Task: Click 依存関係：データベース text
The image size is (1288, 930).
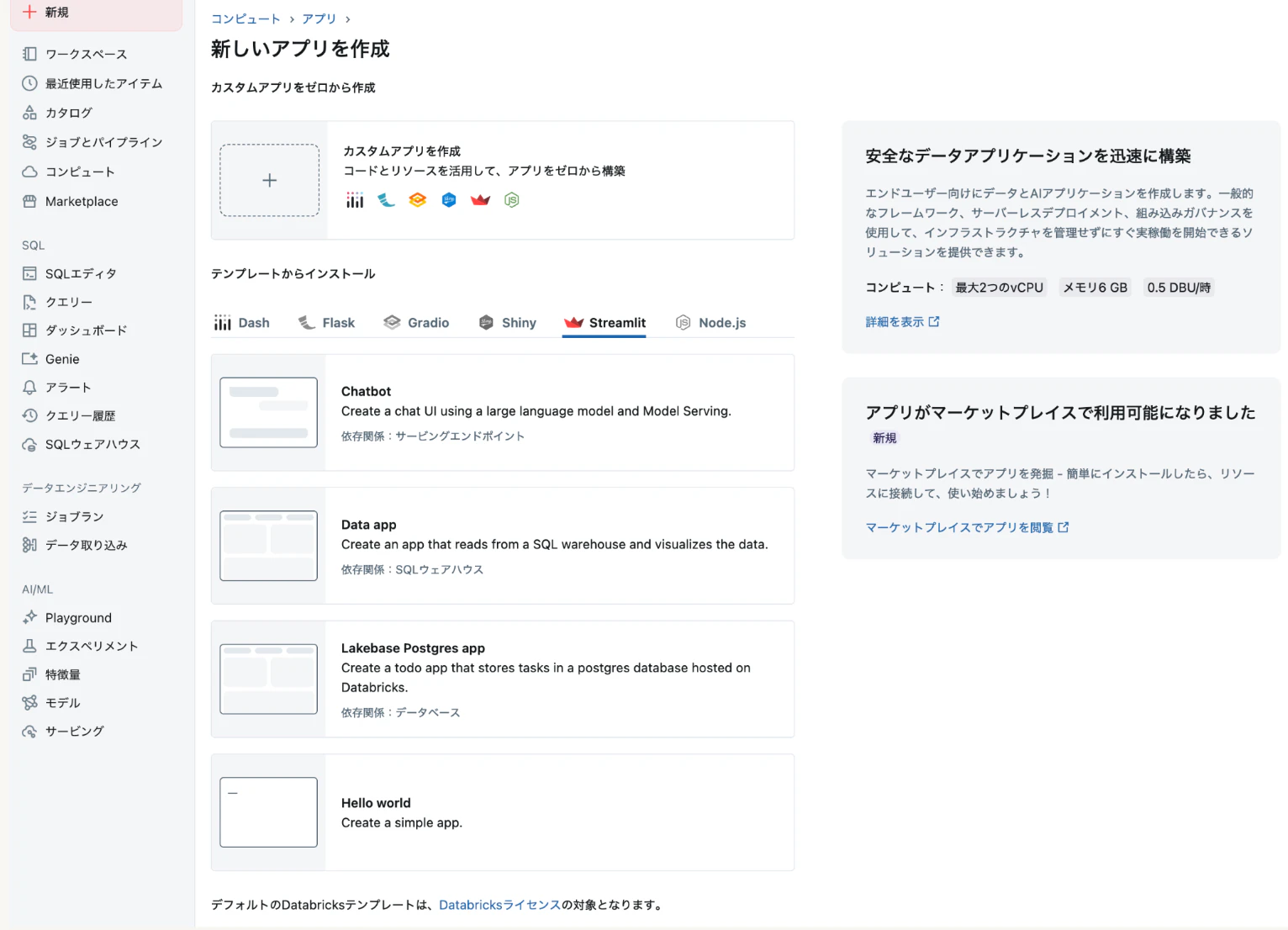Action: (400, 712)
